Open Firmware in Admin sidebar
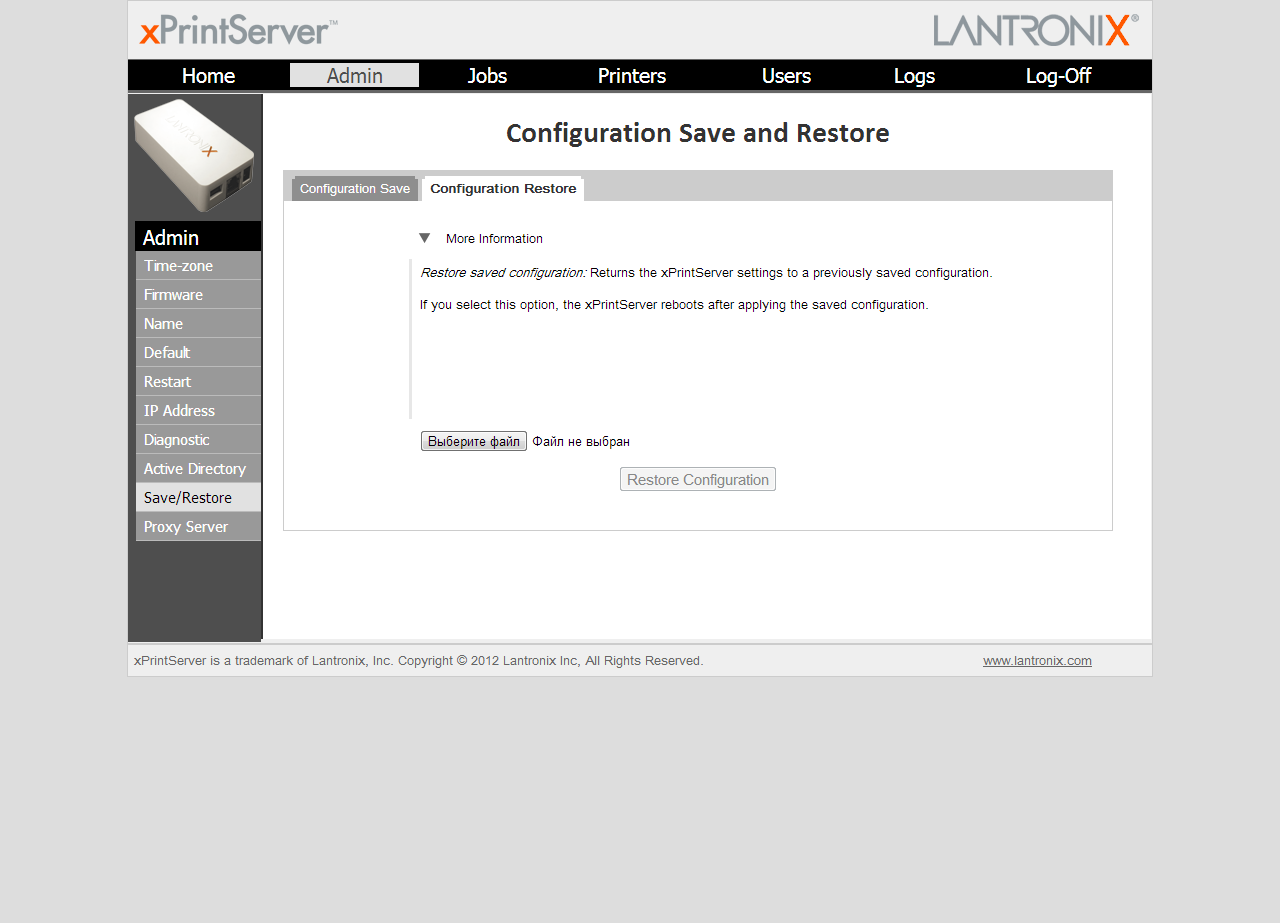The width and height of the screenshot is (1280, 923). click(198, 295)
